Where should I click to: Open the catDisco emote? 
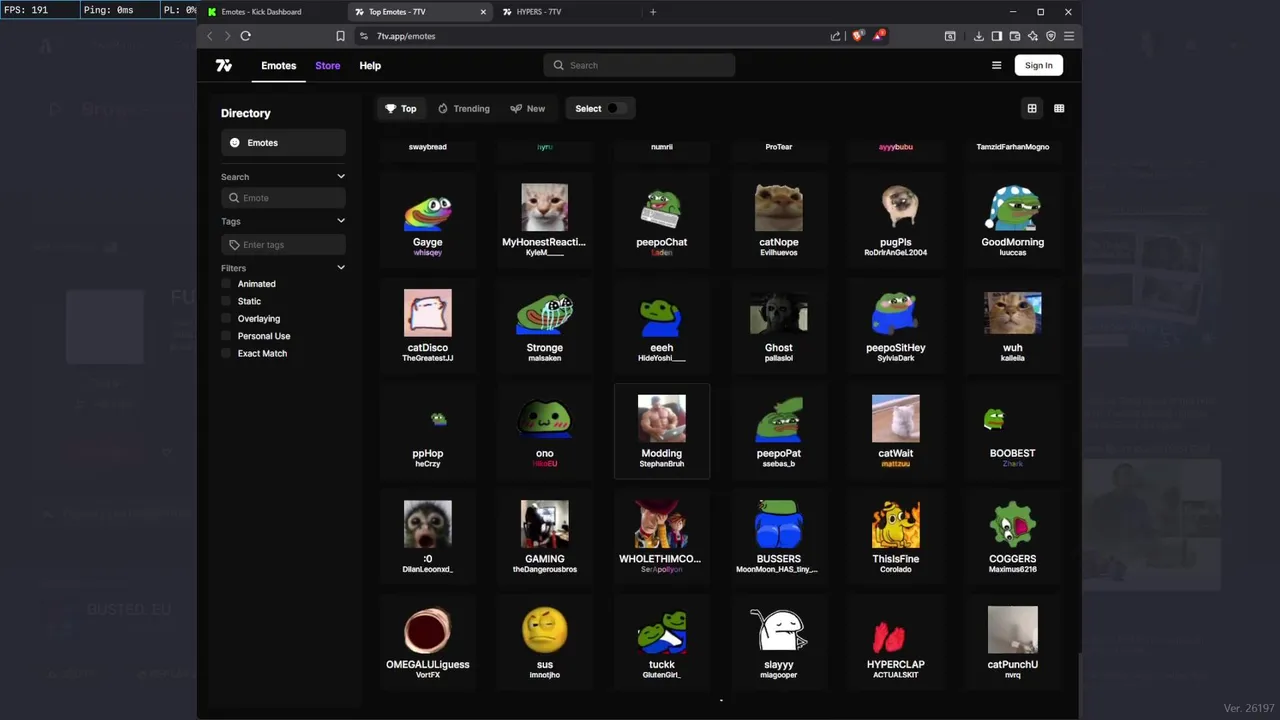(x=428, y=325)
